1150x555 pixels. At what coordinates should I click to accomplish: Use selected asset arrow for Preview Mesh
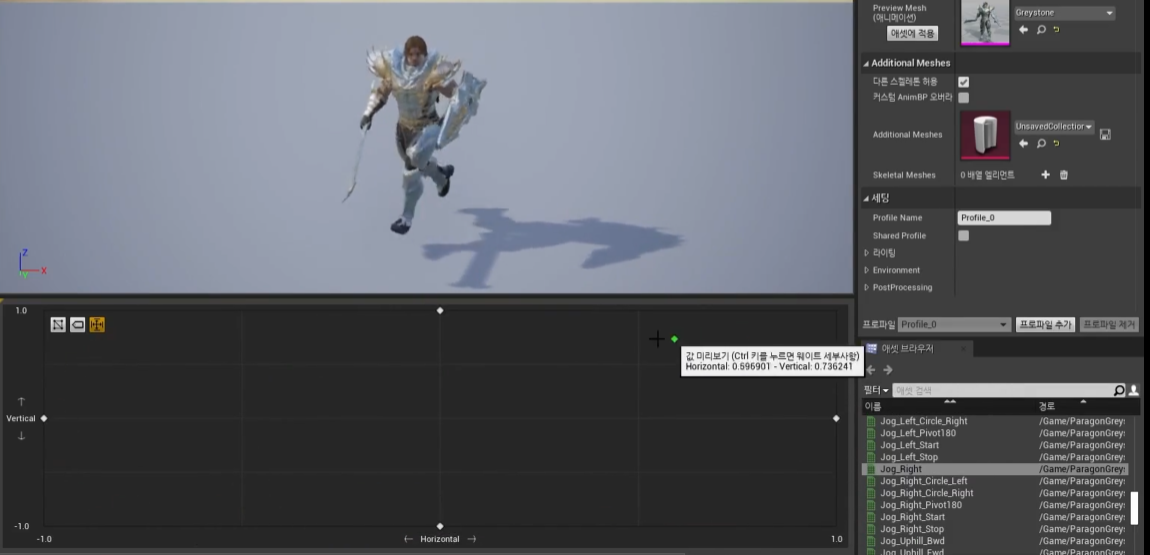1024,30
